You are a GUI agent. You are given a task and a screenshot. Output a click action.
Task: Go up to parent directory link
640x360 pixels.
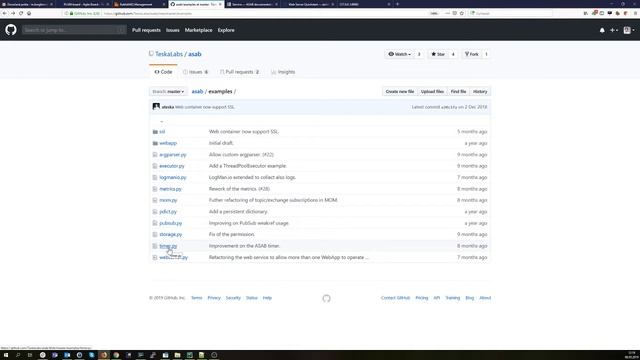(x=162, y=121)
